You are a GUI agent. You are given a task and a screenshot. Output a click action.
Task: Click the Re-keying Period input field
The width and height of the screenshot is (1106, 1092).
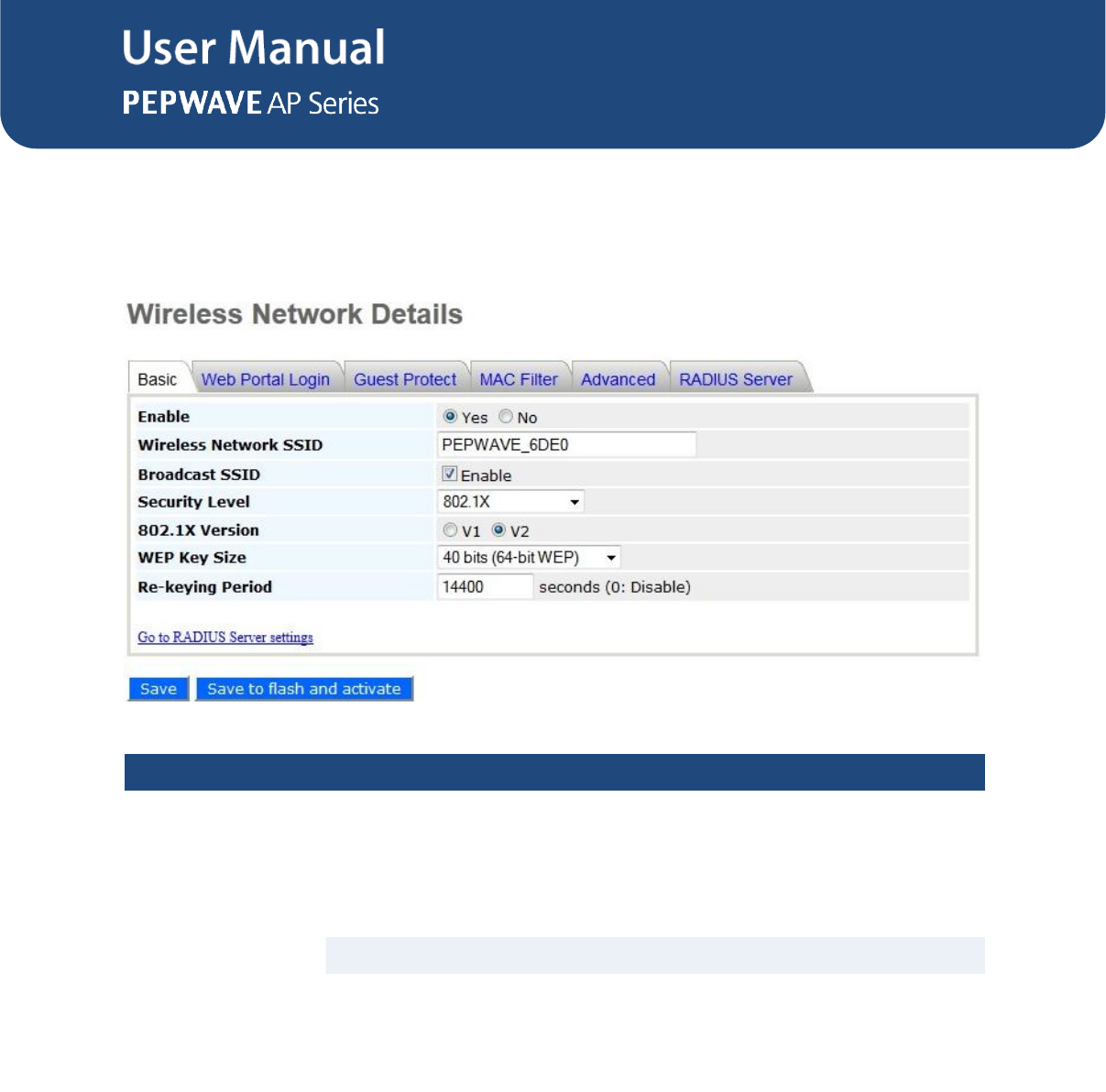click(485, 586)
